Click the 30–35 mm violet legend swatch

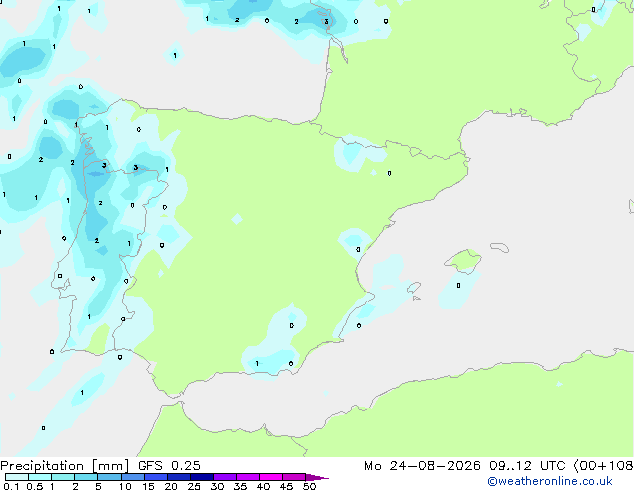(225, 477)
